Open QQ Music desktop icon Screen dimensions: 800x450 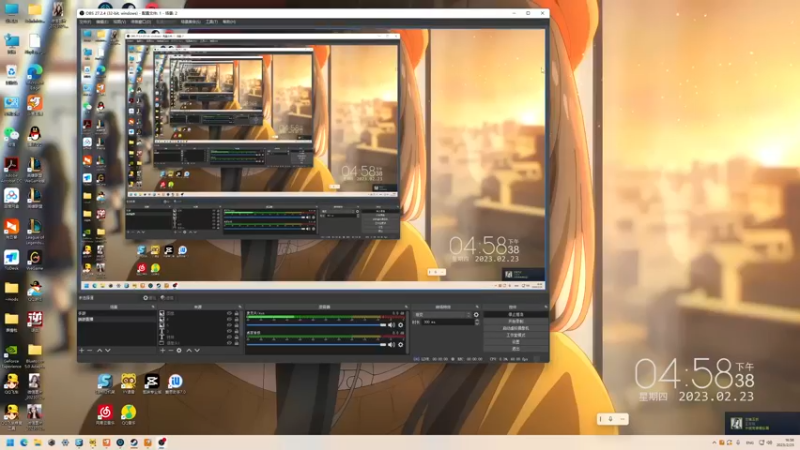(129, 415)
